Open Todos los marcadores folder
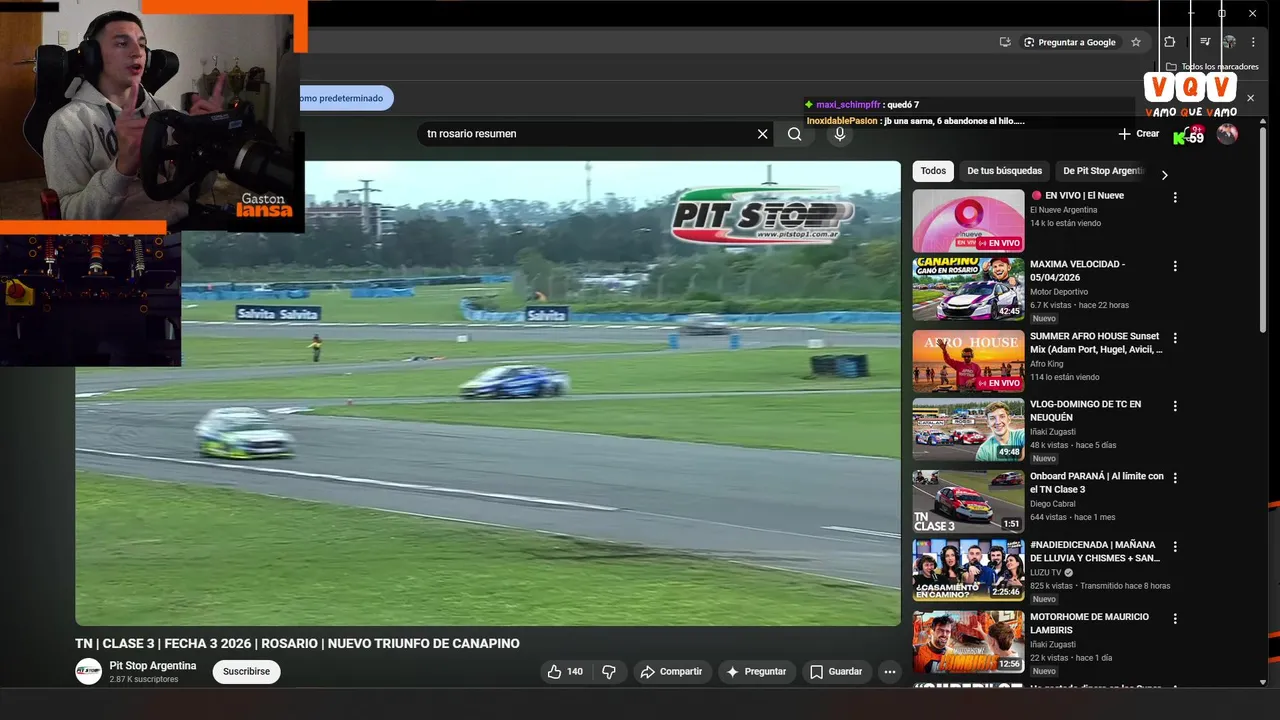Image resolution: width=1280 pixels, height=720 pixels. click(1212, 67)
